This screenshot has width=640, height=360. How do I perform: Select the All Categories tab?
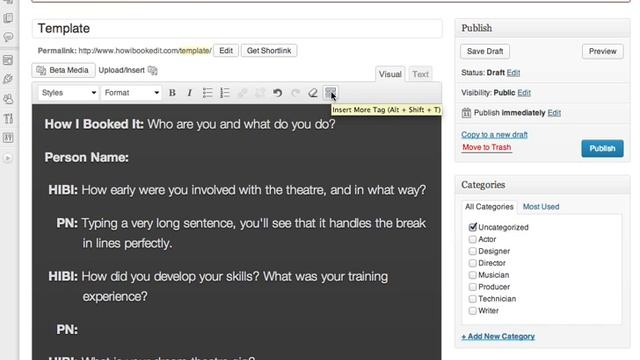coord(489,207)
